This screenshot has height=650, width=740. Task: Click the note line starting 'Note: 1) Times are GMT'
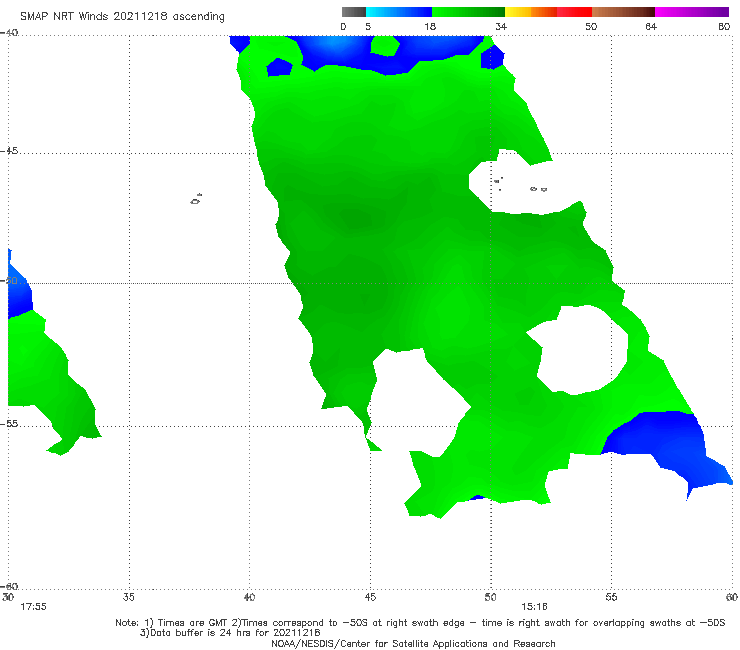(x=420, y=623)
